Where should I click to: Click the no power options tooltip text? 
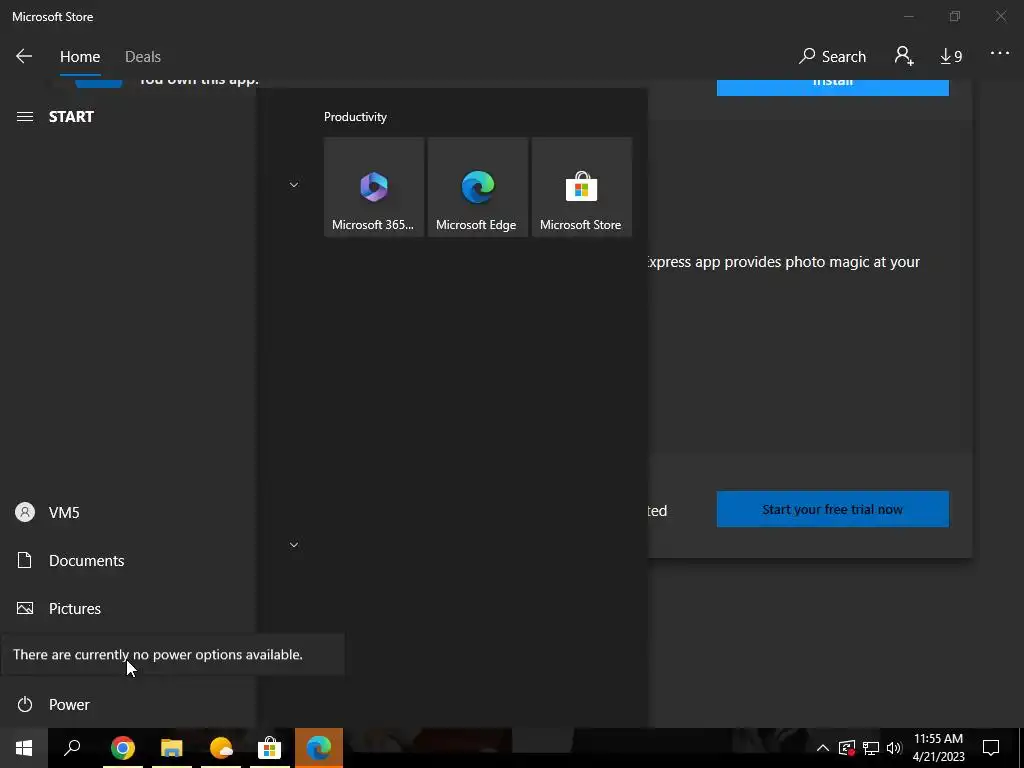tap(158, 654)
